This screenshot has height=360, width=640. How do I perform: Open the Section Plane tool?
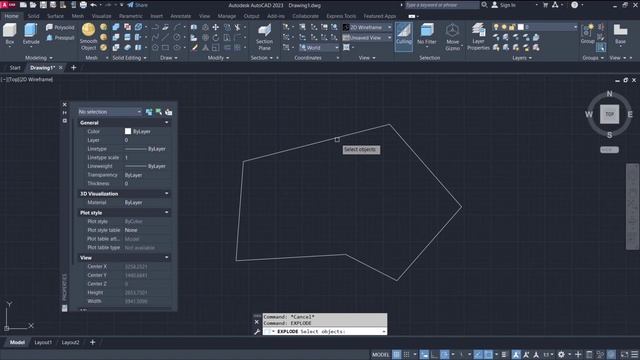click(x=264, y=37)
